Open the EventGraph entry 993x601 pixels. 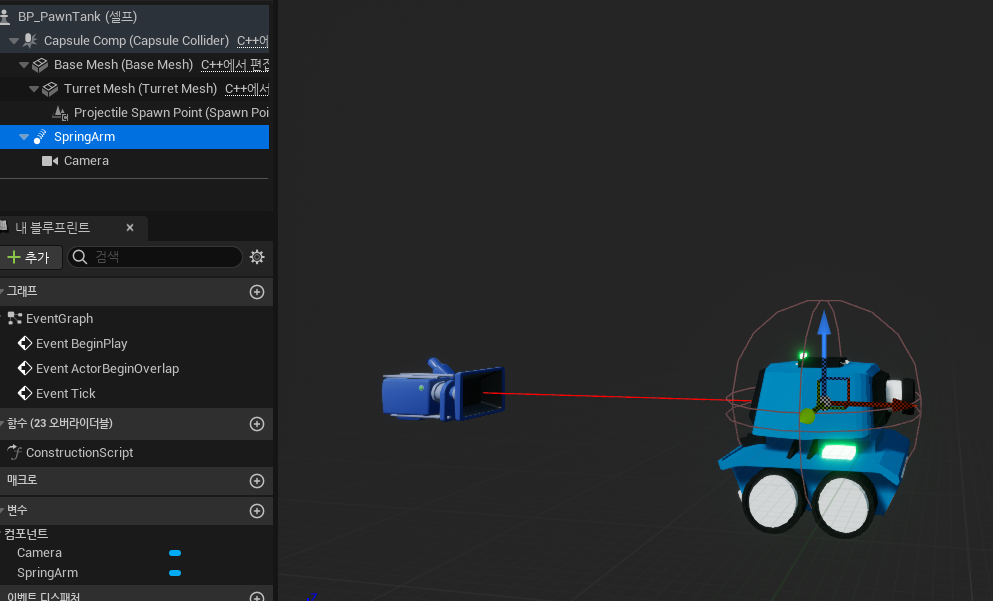[60, 319]
